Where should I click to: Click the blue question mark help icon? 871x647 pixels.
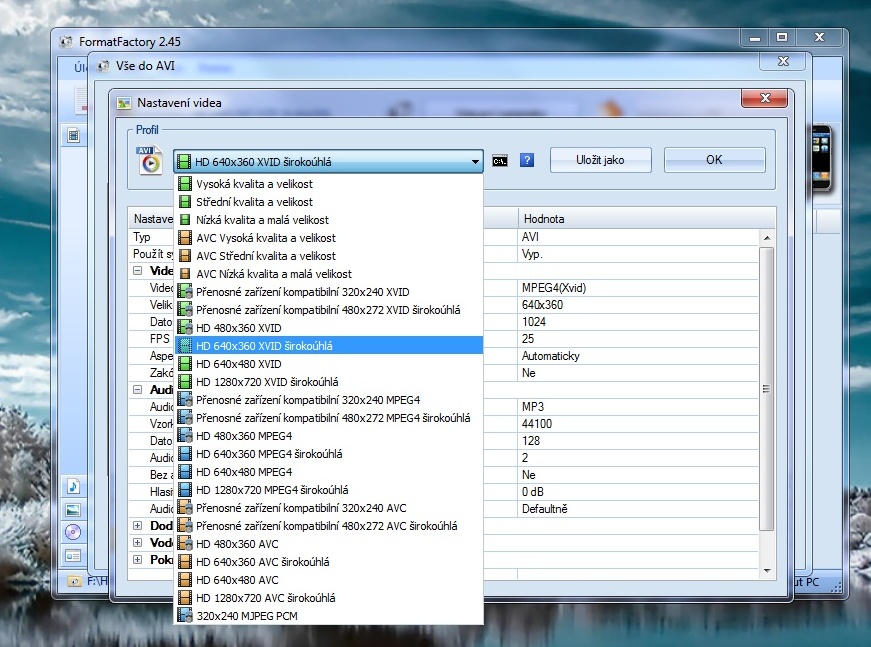[527, 160]
